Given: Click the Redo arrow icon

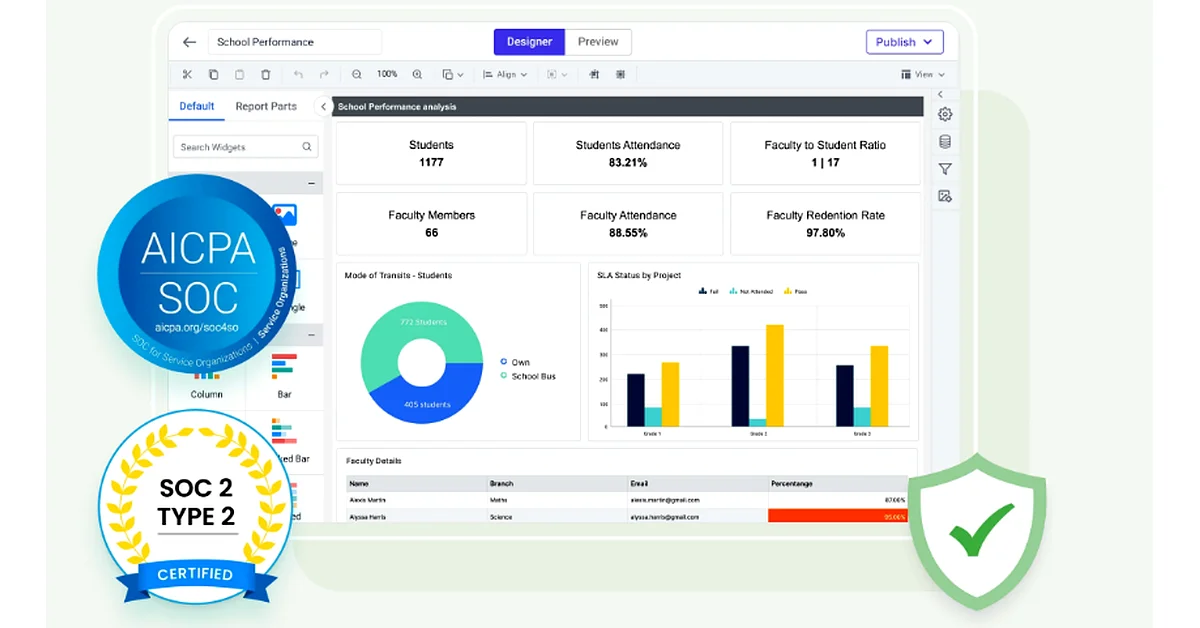Looking at the screenshot, I should pyautogui.click(x=324, y=74).
